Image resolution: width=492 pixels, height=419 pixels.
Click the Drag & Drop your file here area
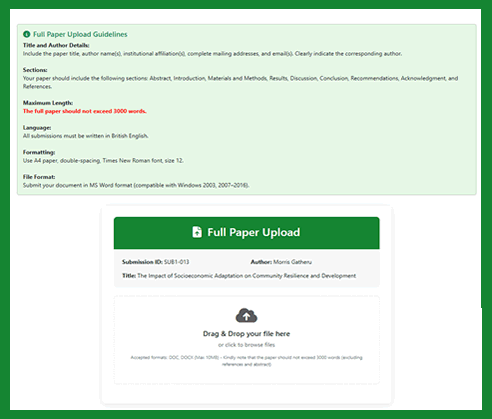pyautogui.click(x=247, y=340)
